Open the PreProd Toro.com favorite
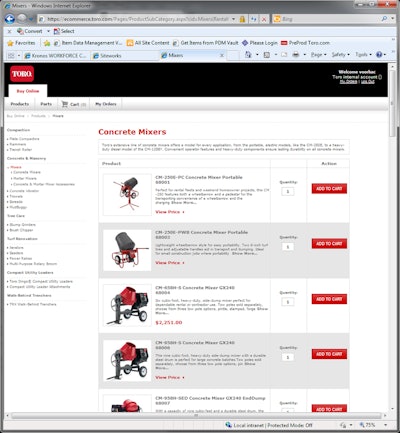The height and width of the screenshot is (433, 400). 305,43
